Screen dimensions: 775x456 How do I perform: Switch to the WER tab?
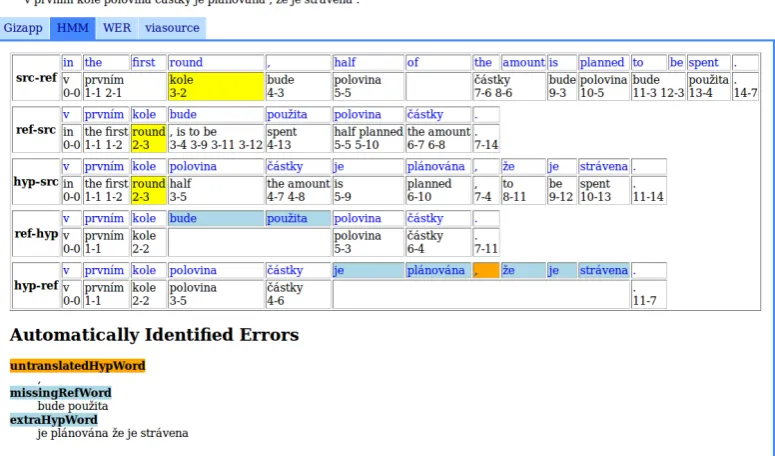117,28
